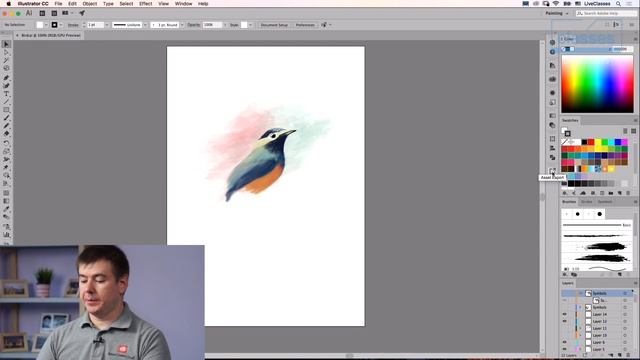Open the Object menu
The image size is (640, 360).
[x=90, y=4]
